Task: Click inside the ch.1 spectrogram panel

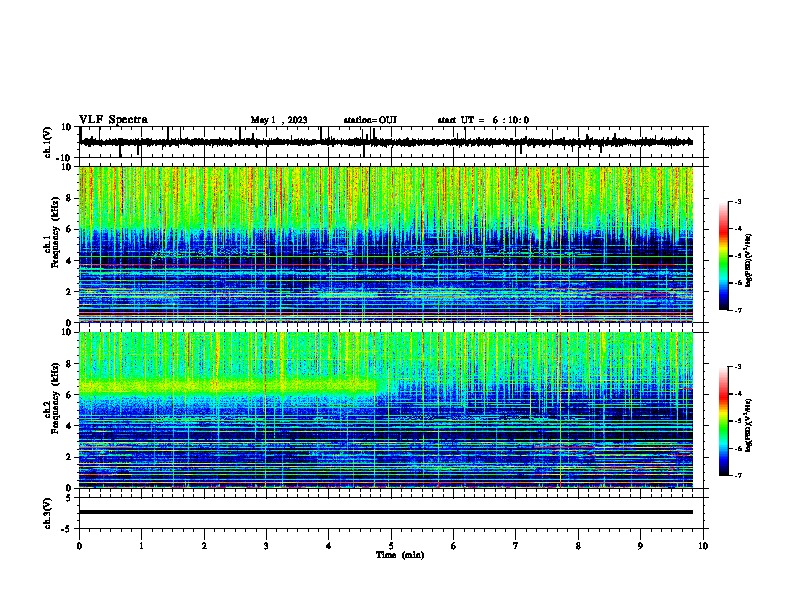Action: click(x=386, y=244)
